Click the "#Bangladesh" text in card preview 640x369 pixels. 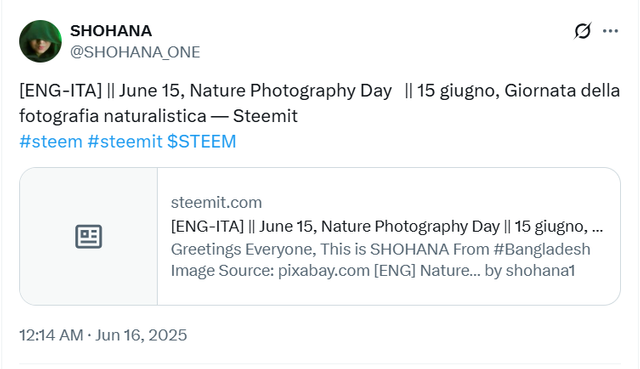pos(542,249)
